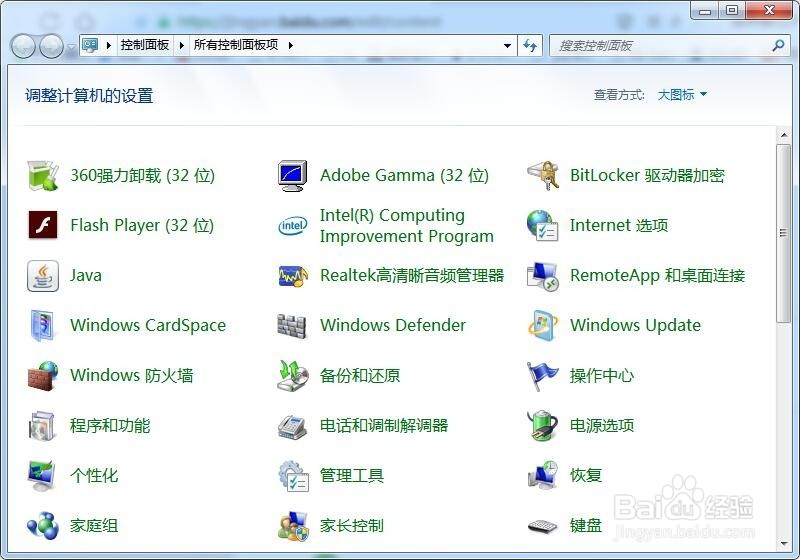Open the recent pages dropdown beside navigation buttons
Screen dimensions: 800x560
(72, 47)
